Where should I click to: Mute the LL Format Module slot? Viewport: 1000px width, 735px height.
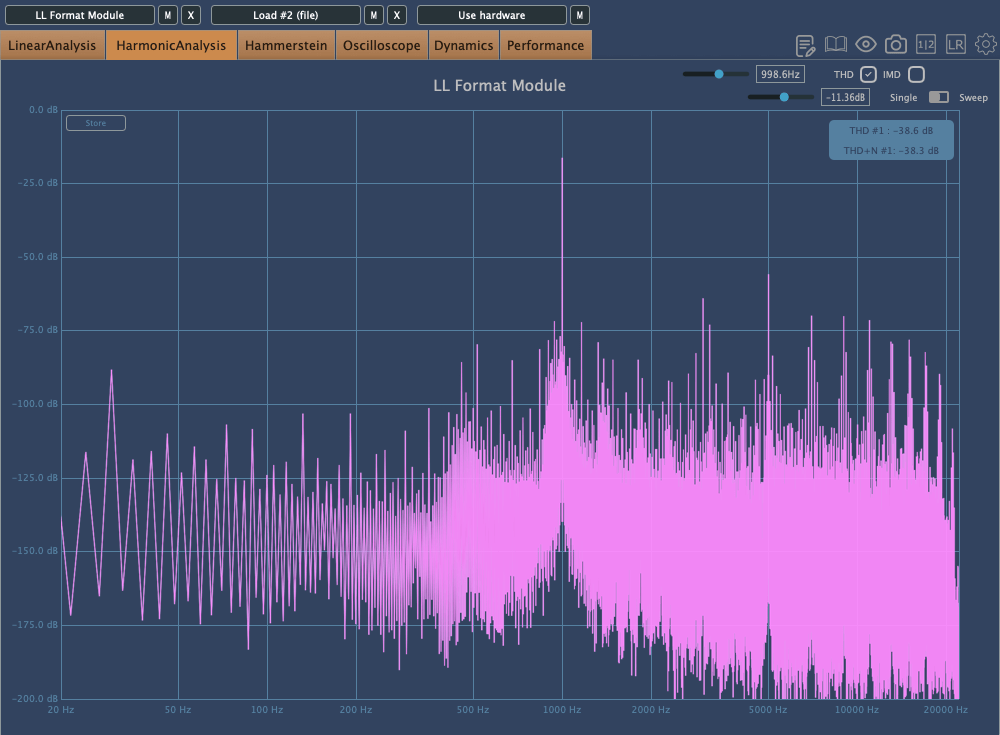[x=169, y=15]
